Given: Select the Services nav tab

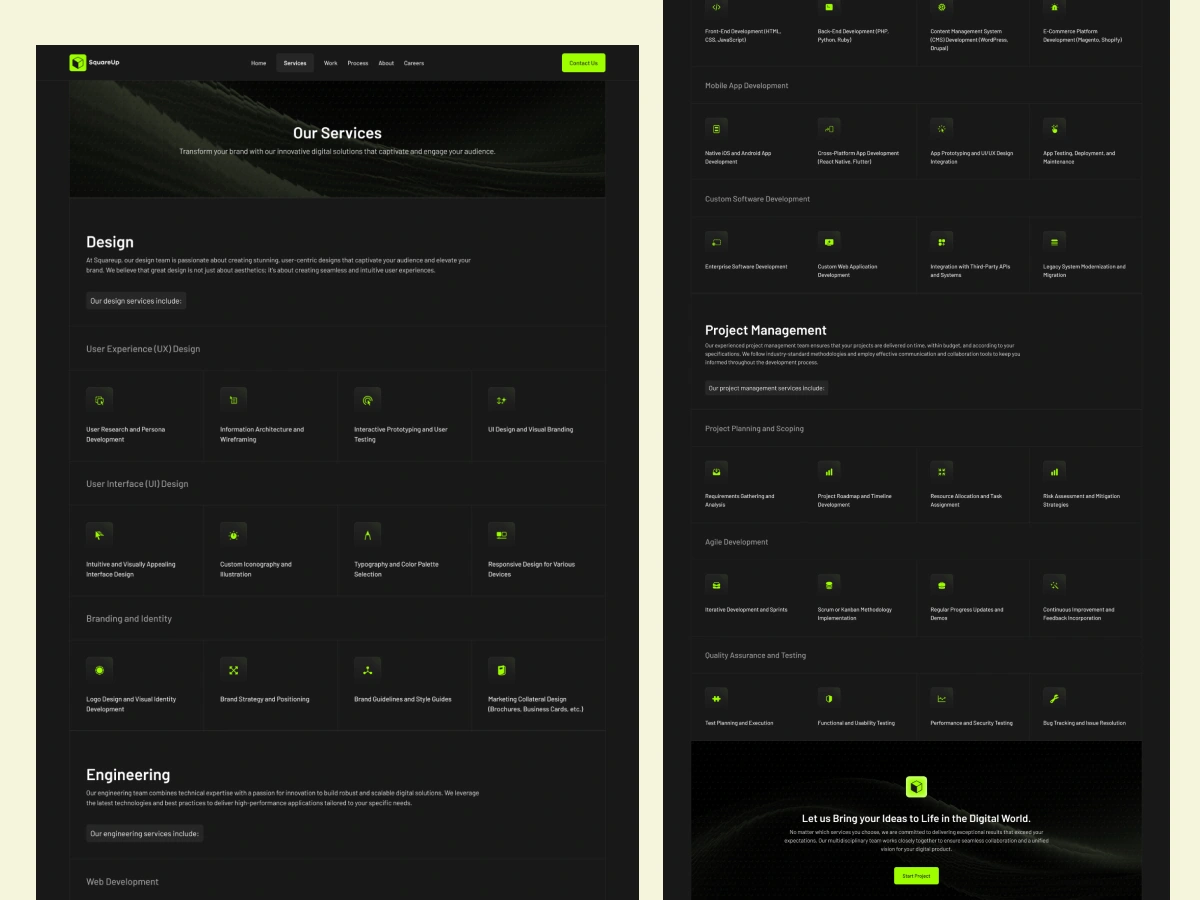Looking at the screenshot, I should point(295,63).
